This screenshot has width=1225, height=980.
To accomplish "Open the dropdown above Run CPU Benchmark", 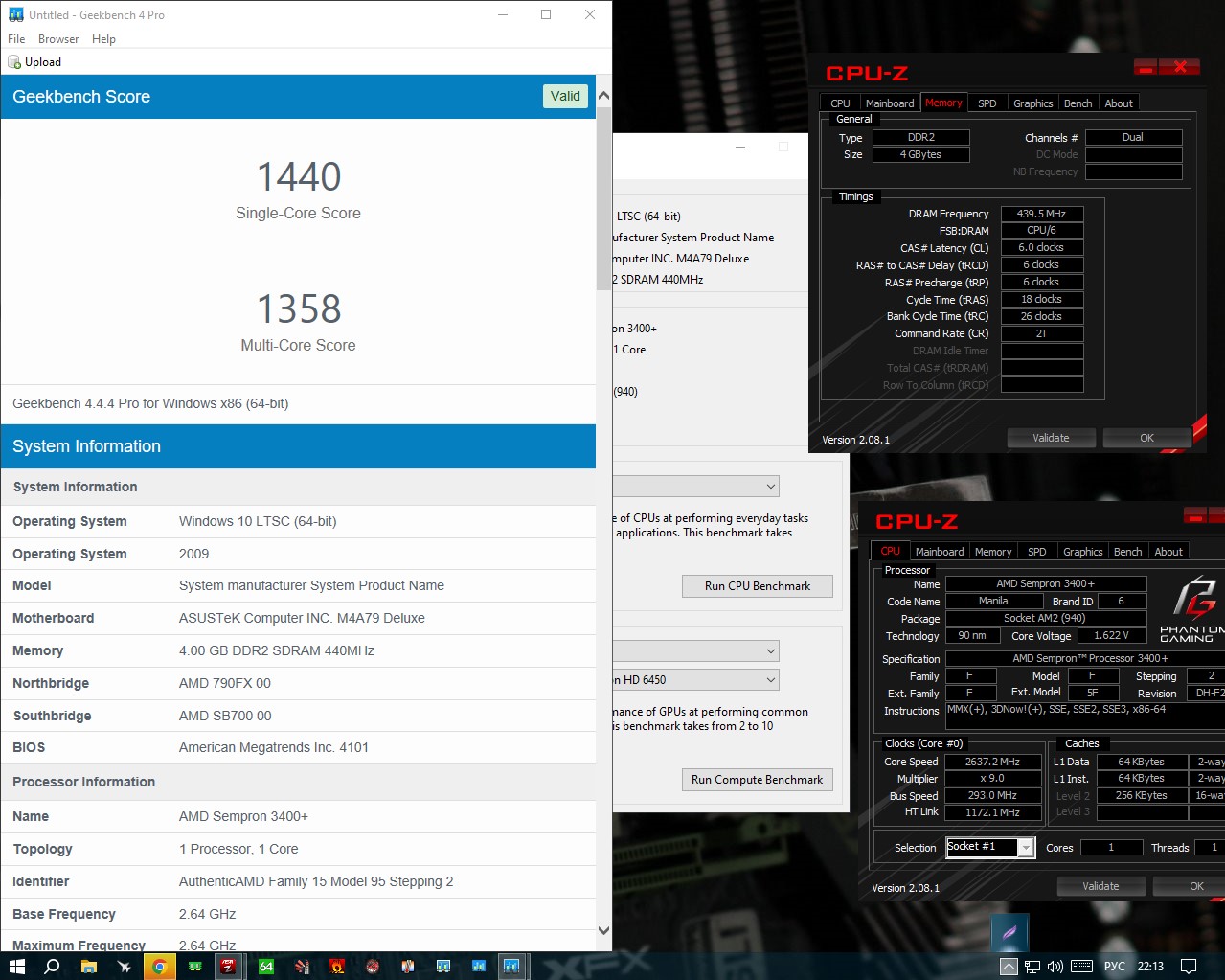I will pos(696,487).
